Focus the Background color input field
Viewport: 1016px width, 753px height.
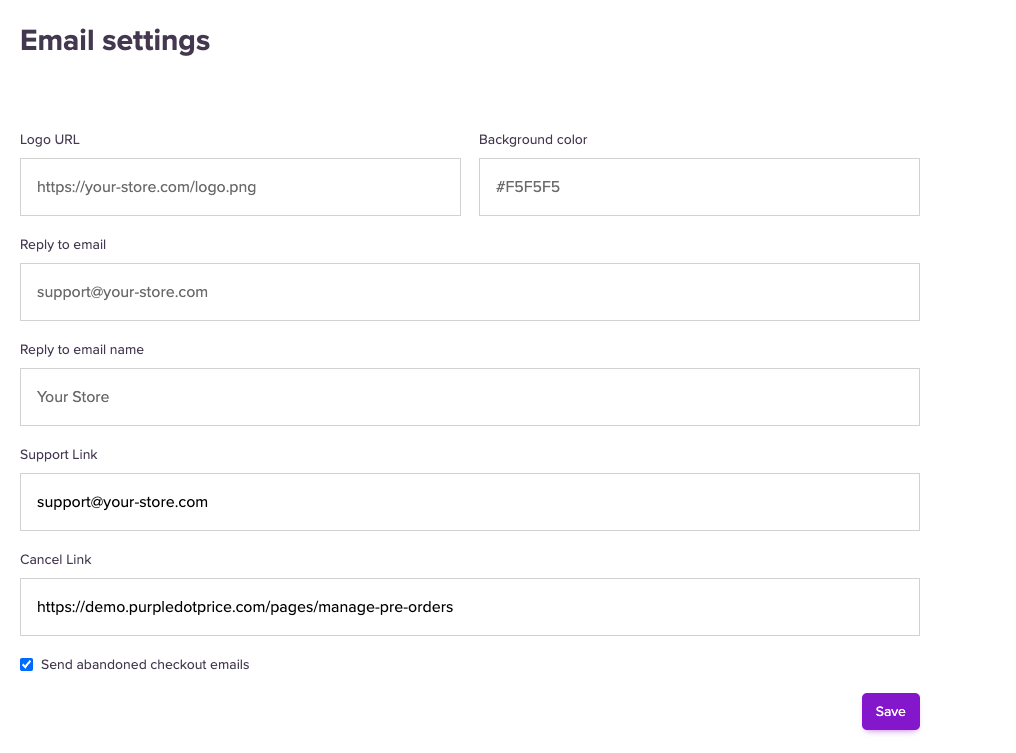click(x=699, y=187)
